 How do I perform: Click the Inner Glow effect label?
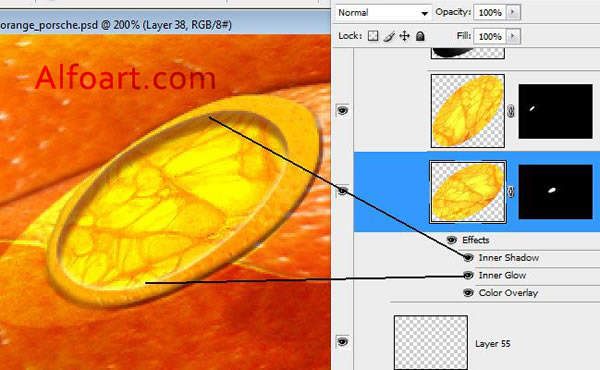click(502, 275)
